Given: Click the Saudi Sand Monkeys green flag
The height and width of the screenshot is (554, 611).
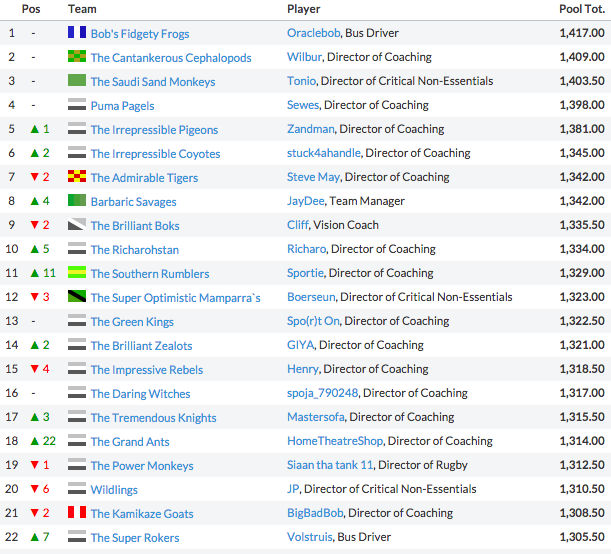Looking at the screenshot, I should tap(77, 80).
